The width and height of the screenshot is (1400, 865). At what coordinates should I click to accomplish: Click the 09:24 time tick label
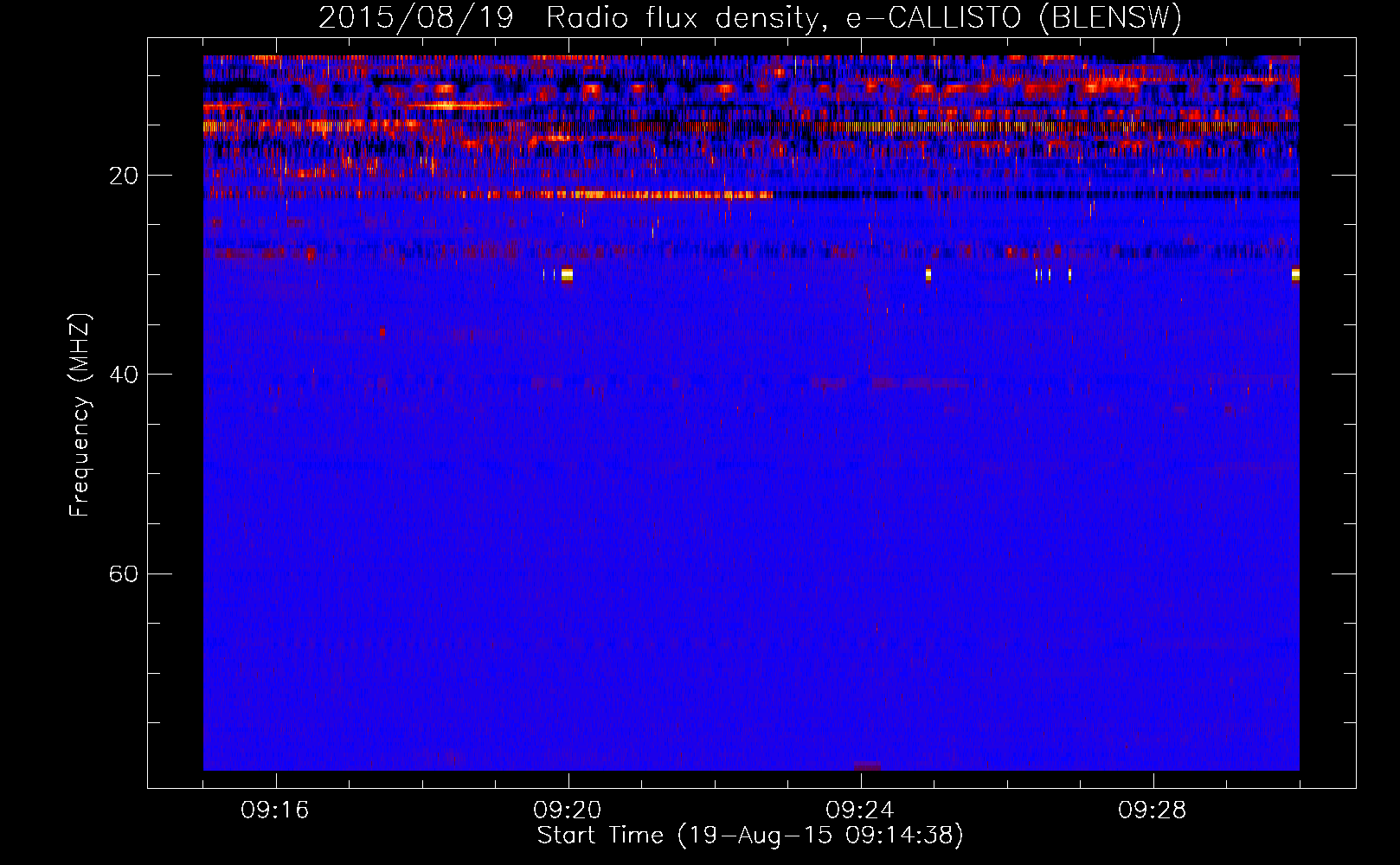point(860,811)
